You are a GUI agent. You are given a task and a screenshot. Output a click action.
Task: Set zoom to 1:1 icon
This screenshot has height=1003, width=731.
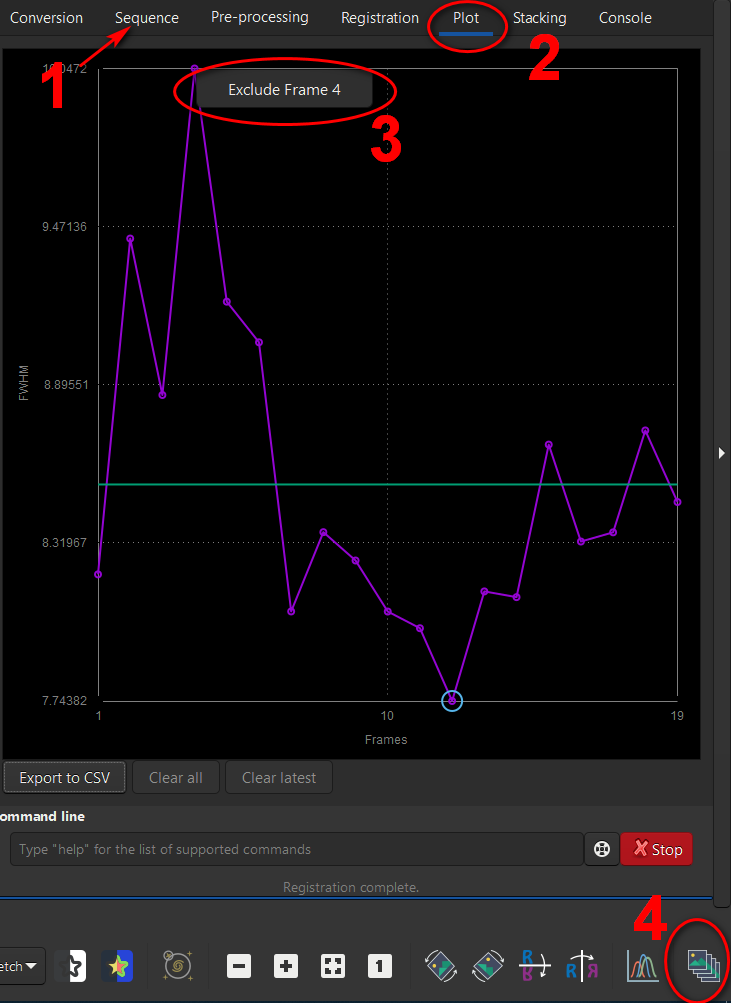point(379,966)
